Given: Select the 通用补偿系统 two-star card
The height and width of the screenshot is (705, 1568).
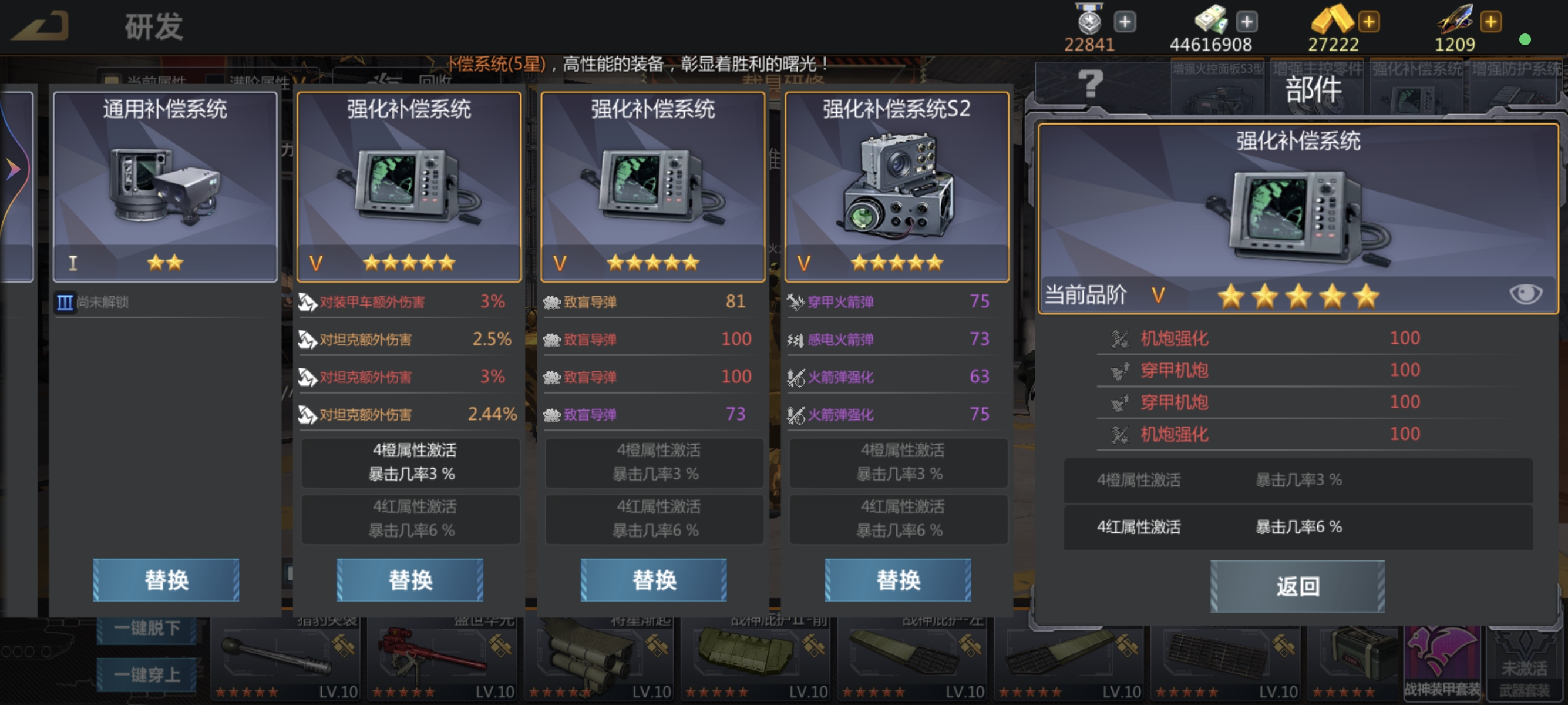Looking at the screenshot, I should (165, 186).
